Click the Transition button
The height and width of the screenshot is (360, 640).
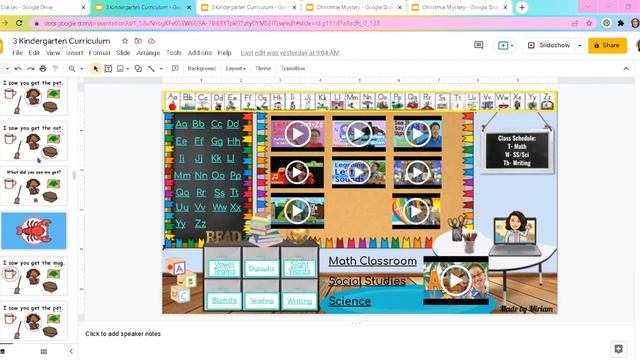[293, 69]
